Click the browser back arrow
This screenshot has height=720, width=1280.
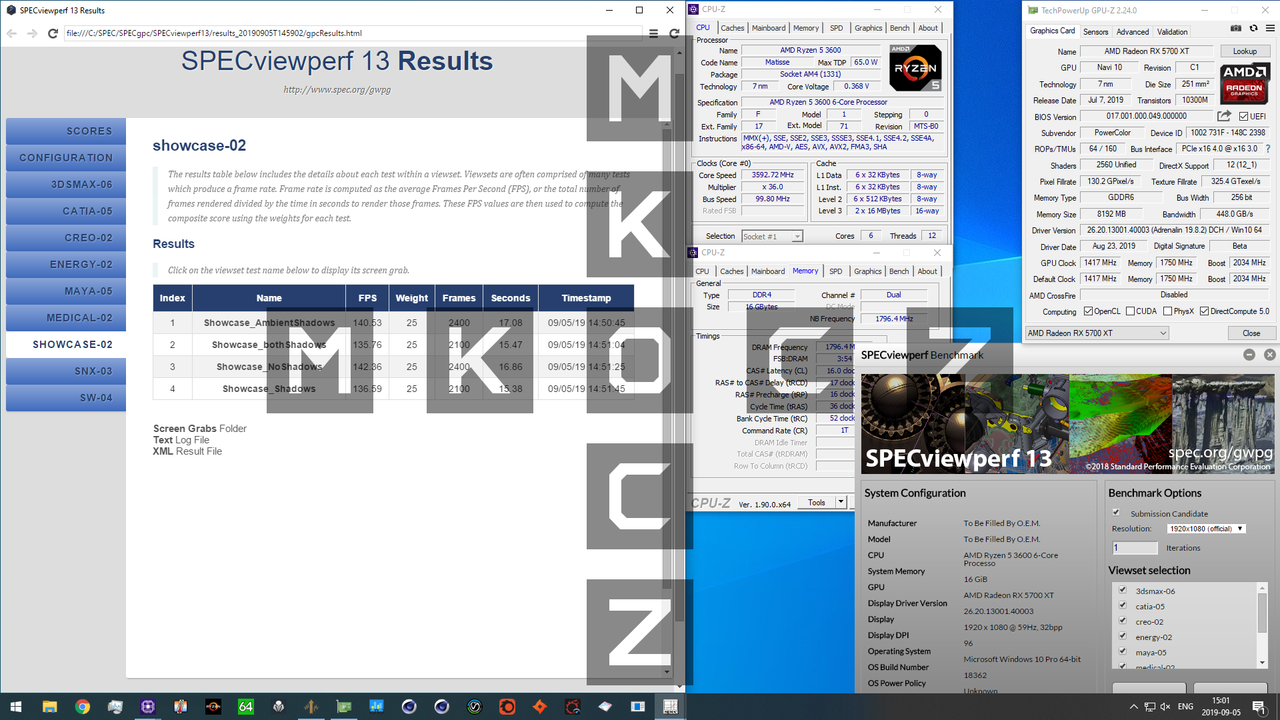pos(12,33)
